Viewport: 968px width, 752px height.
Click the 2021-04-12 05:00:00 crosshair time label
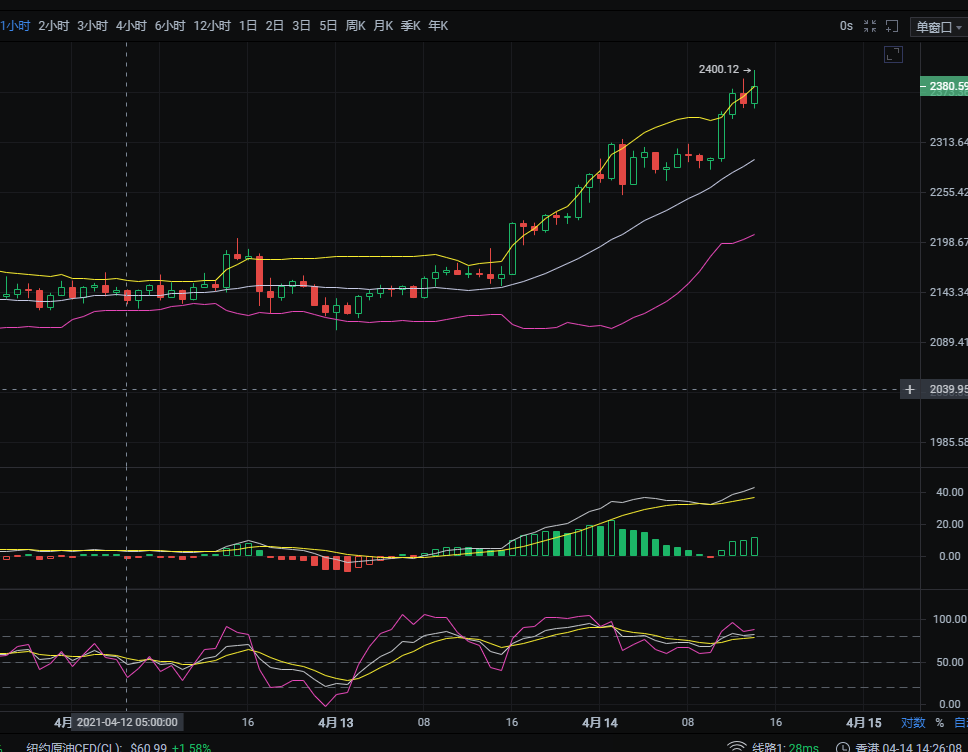click(x=127, y=722)
